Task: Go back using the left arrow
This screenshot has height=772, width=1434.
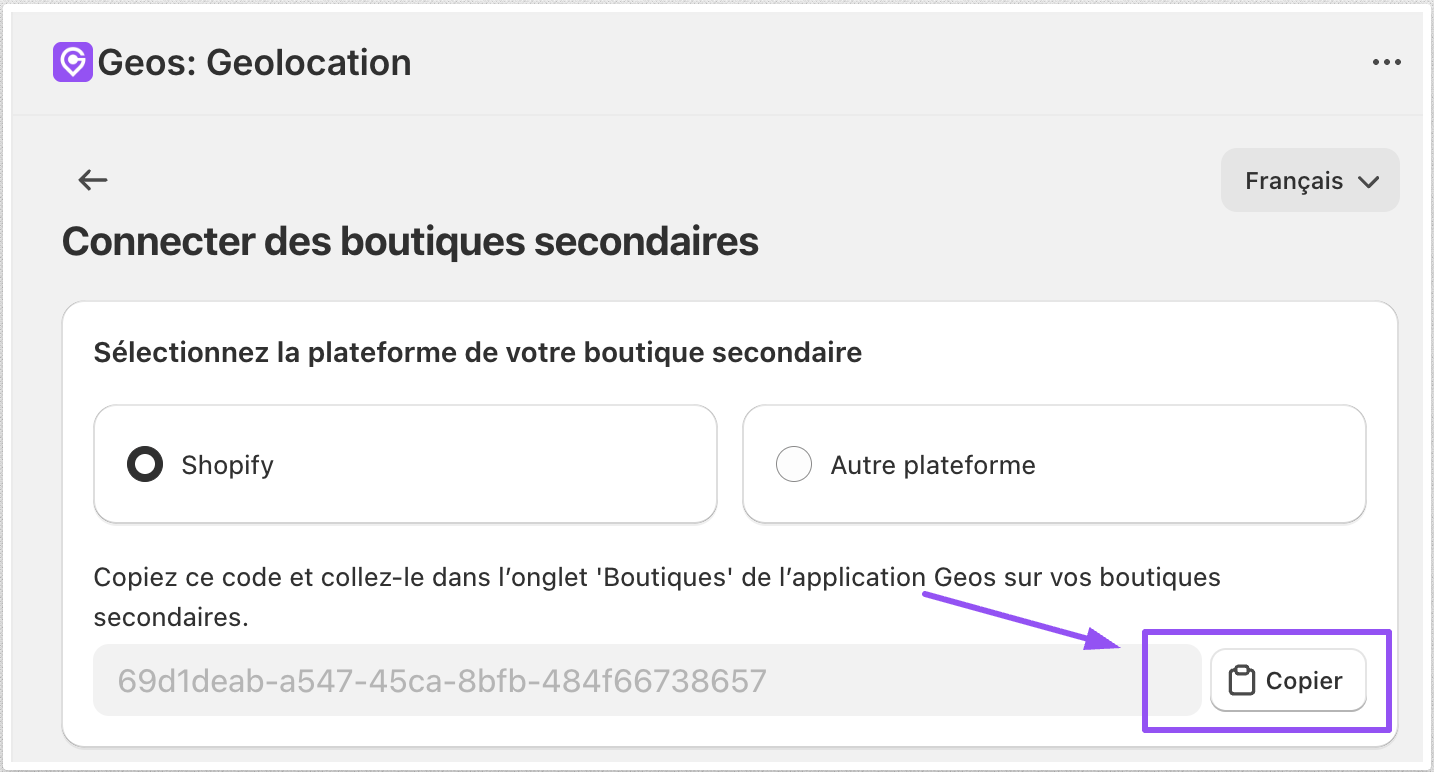Action: 93,180
